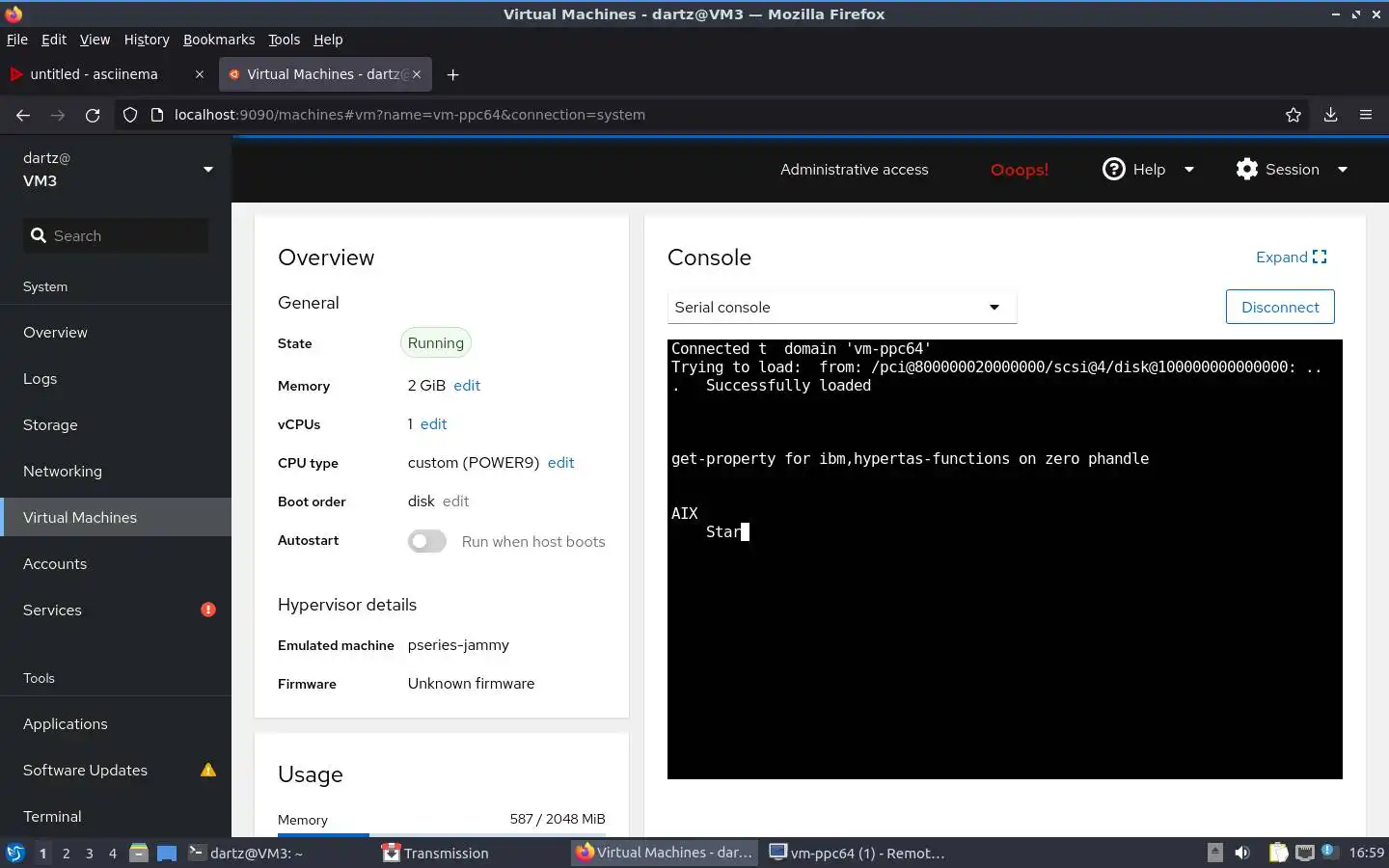Click the Software Updates warning icon
1389x868 pixels.
point(208,770)
